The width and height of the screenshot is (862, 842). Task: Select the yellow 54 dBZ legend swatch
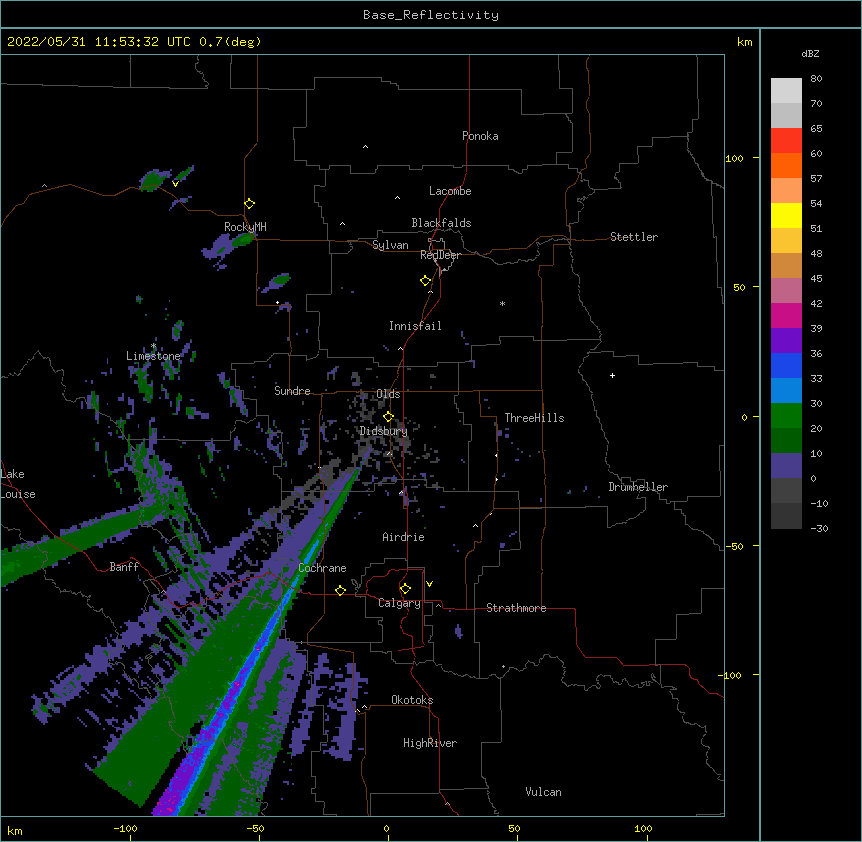click(x=786, y=215)
